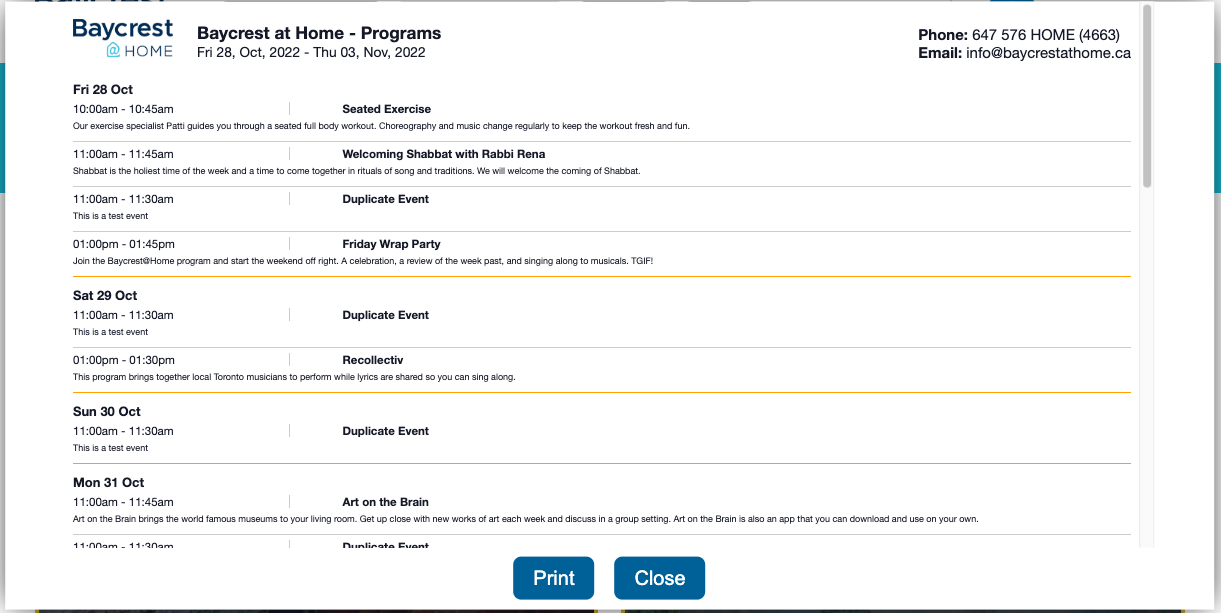This screenshot has width=1221, height=613.
Task: Select the info@baycrestathome.ca email address
Action: [x=1048, y=53]
